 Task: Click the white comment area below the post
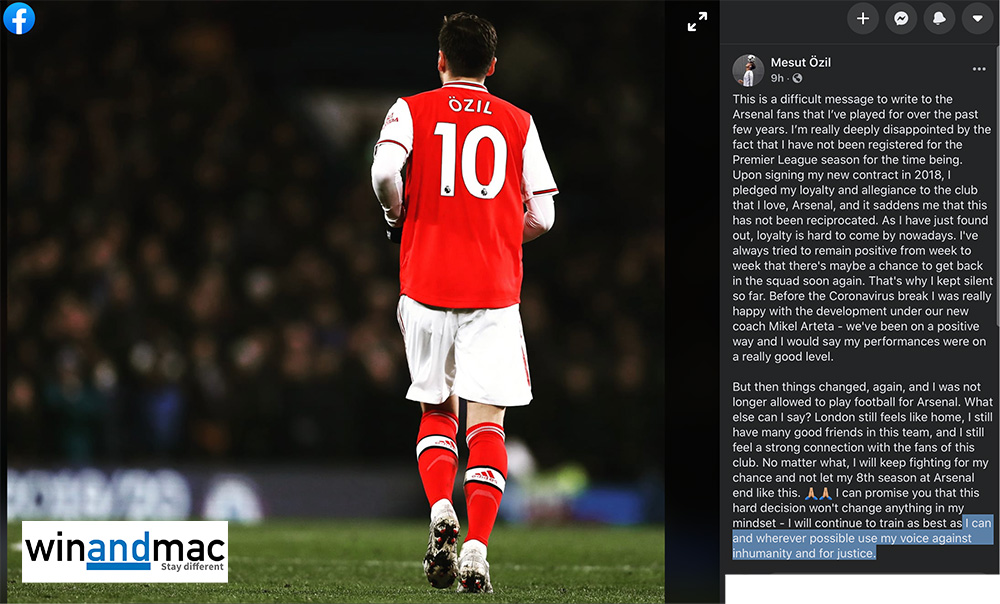pos(862,589)
